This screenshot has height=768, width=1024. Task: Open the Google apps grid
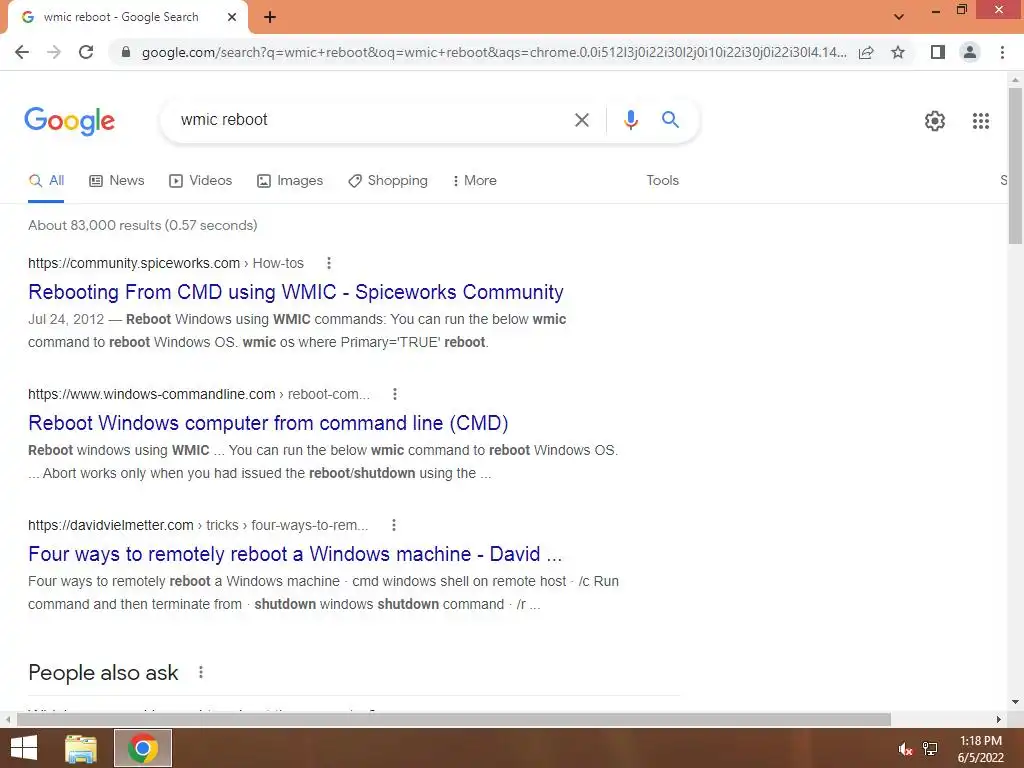pos(980,121)
